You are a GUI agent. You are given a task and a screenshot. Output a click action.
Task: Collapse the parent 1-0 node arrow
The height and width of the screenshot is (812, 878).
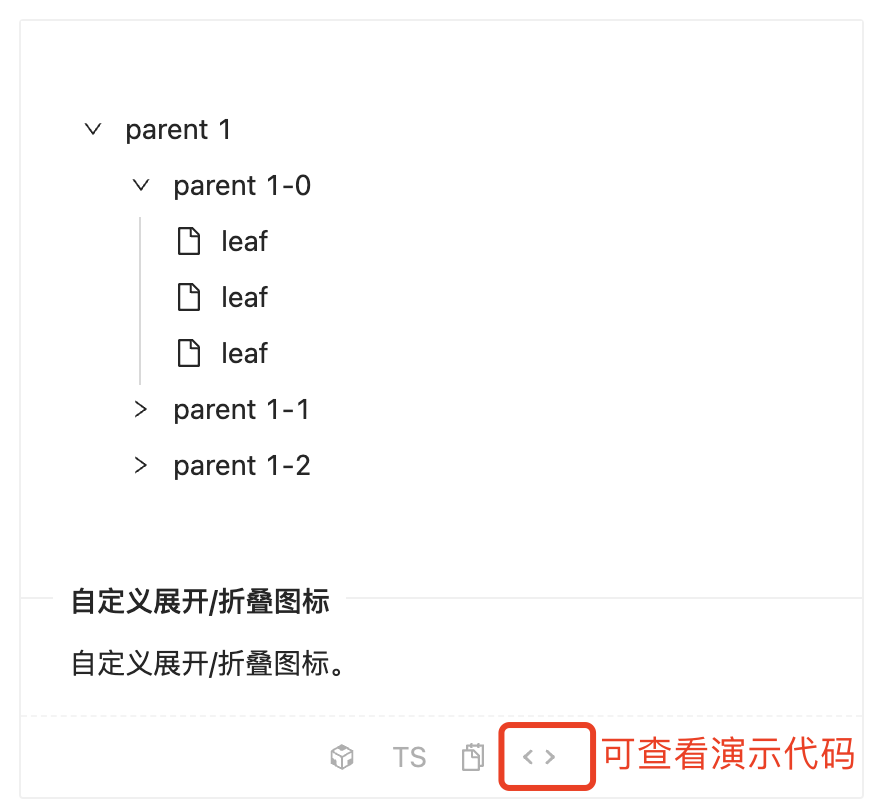pyautogui.click(x=141, y=185)
